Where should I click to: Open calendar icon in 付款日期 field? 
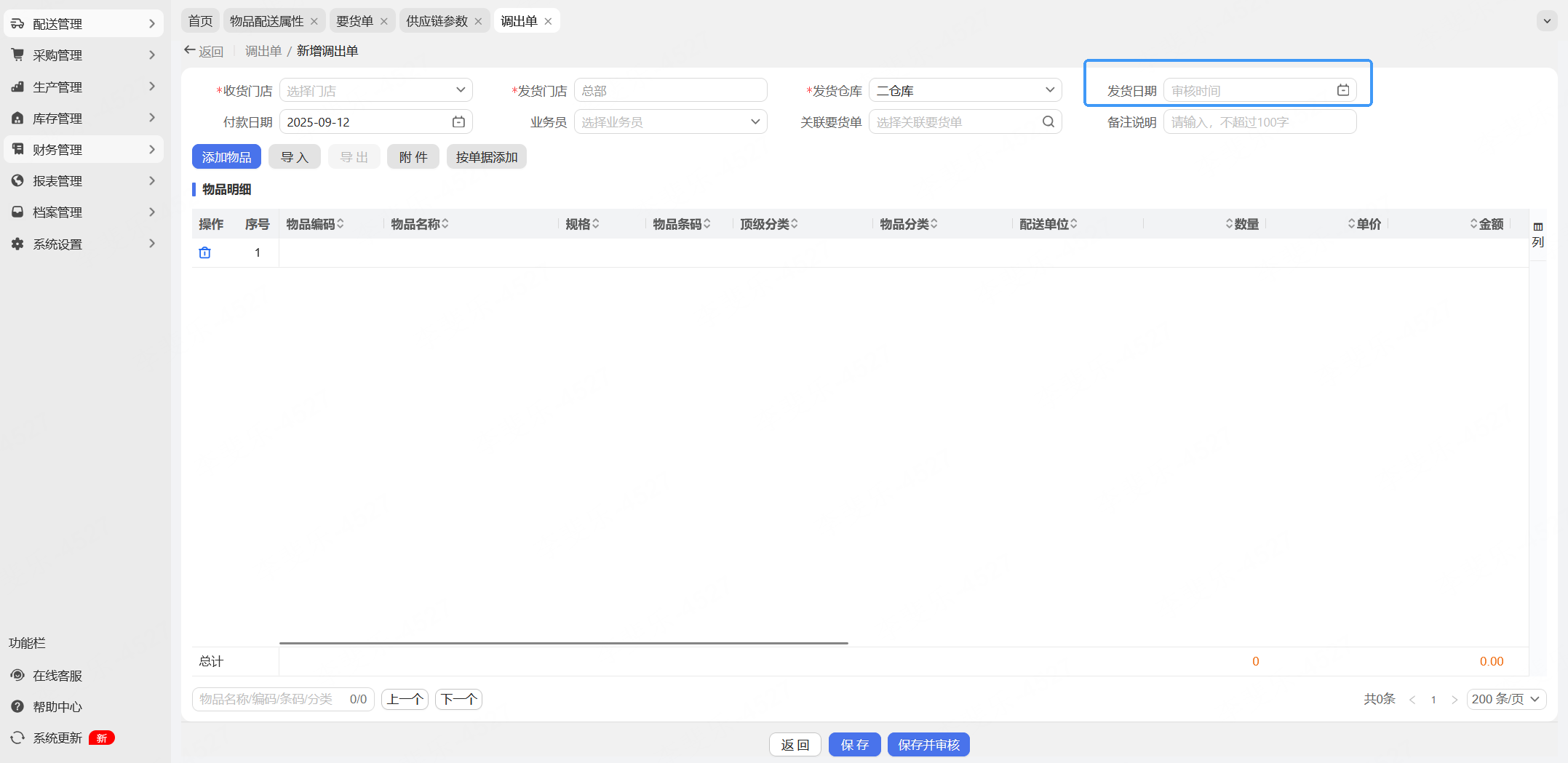click(458, 122)
